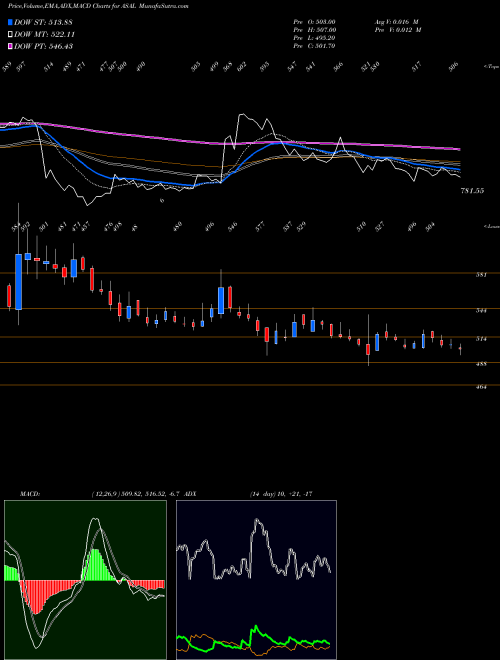Select the 'DOW PT: 546.43' legend text
The image size is (500, 660).
click(43, 46)
